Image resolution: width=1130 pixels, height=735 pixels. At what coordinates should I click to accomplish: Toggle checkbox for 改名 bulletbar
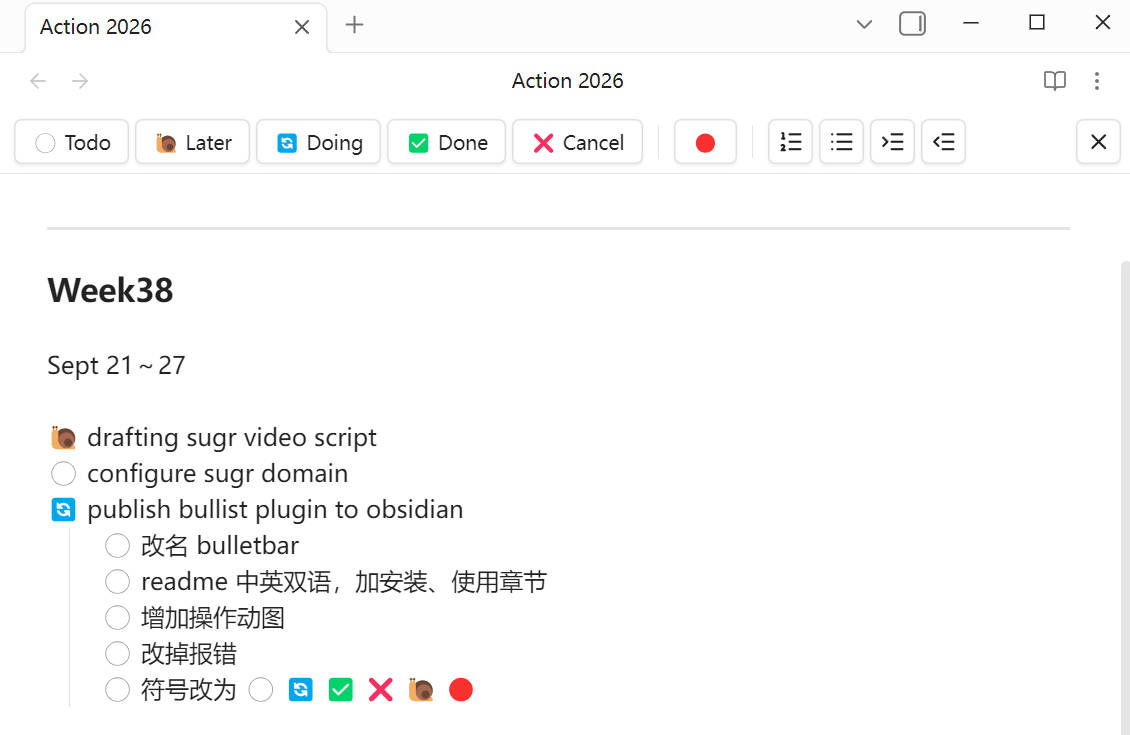117,545
